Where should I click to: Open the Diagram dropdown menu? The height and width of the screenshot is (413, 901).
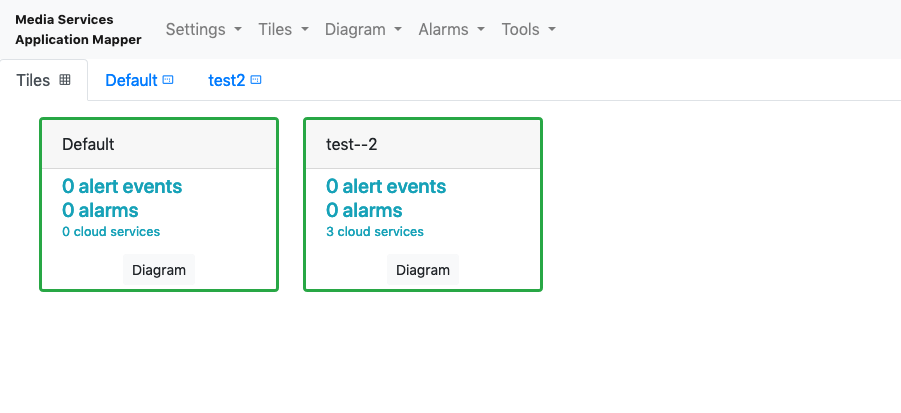tap(363, 29)
